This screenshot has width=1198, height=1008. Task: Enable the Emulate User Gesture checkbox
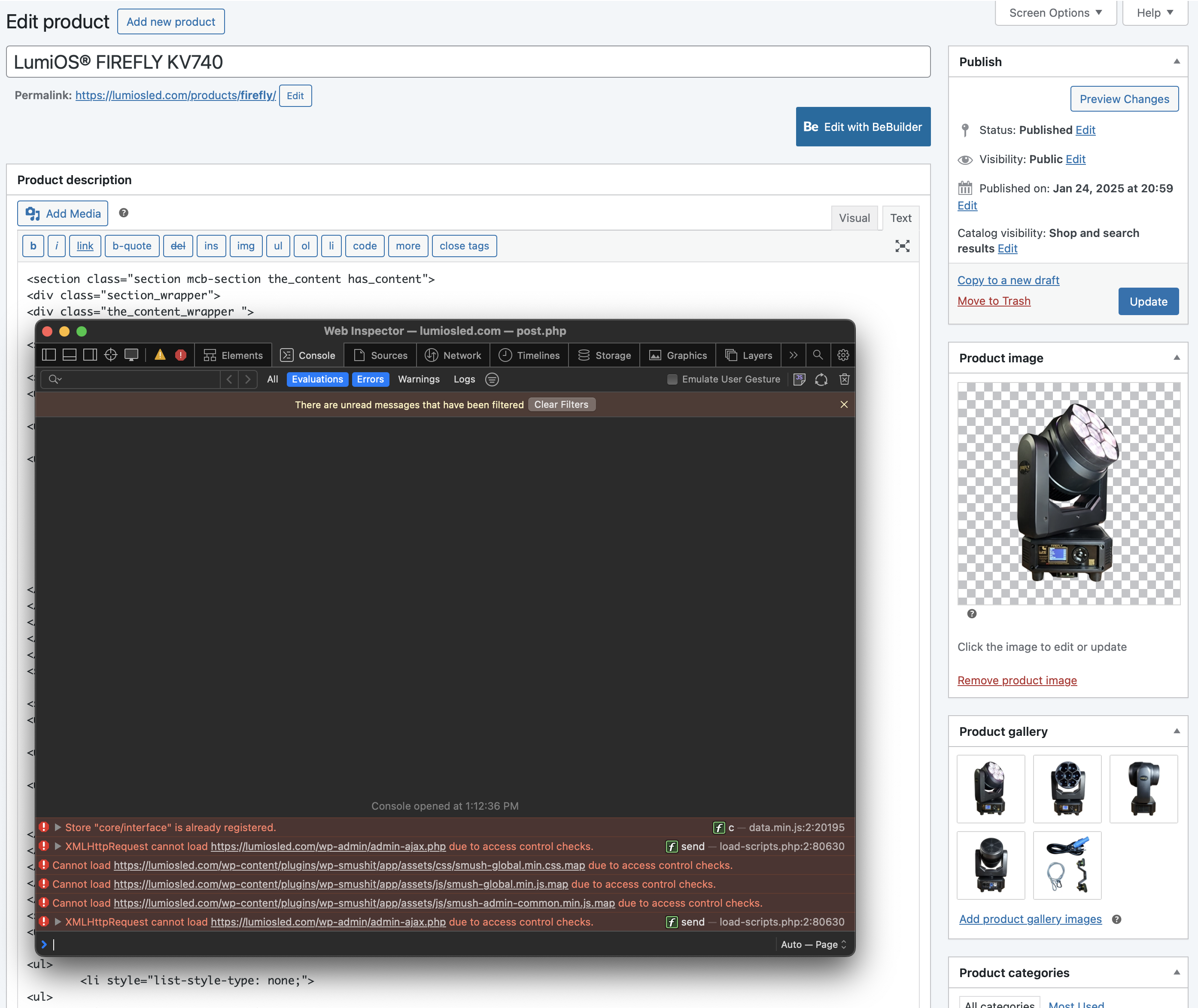point(672,380)
